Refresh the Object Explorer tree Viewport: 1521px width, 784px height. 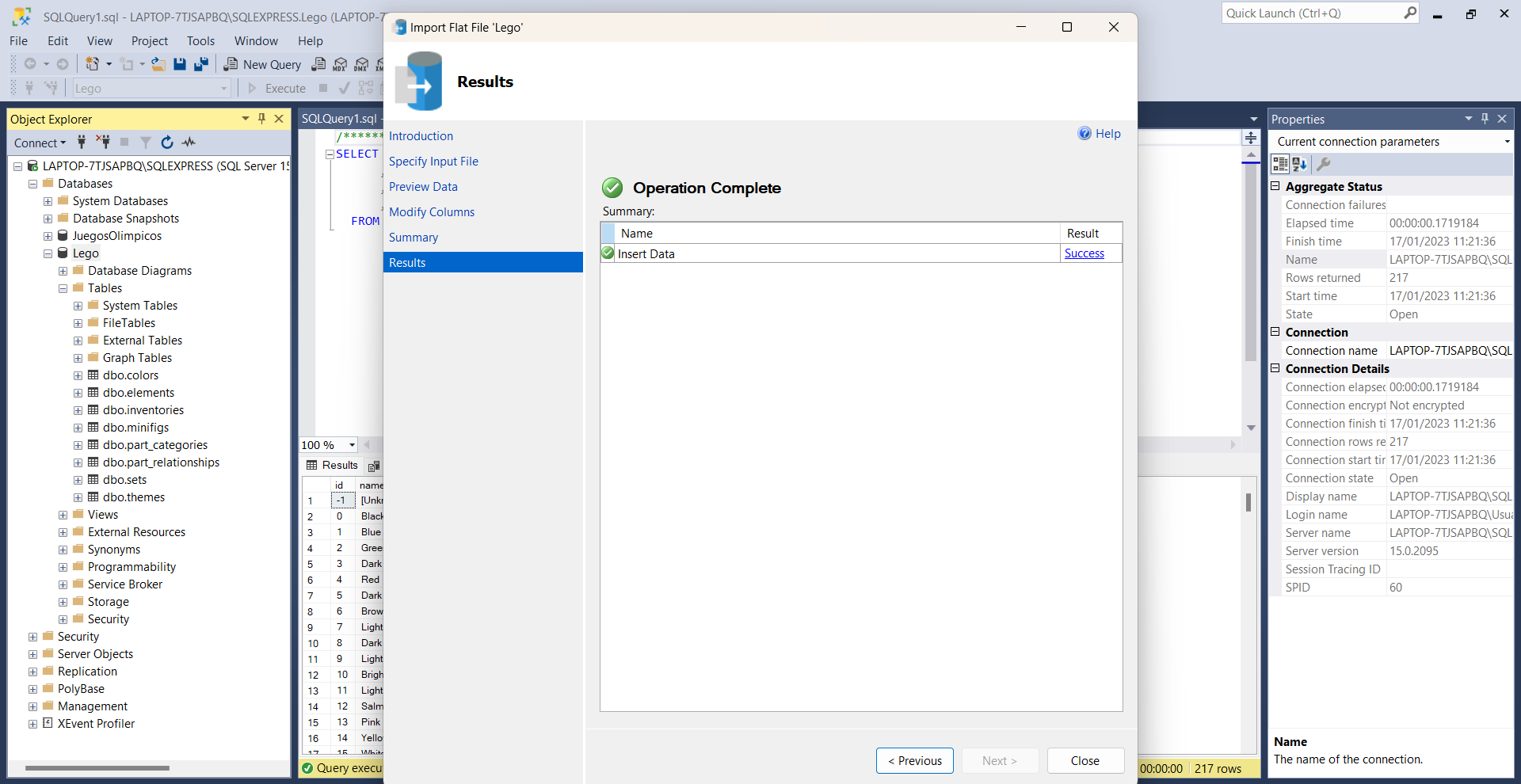[167, 143]
